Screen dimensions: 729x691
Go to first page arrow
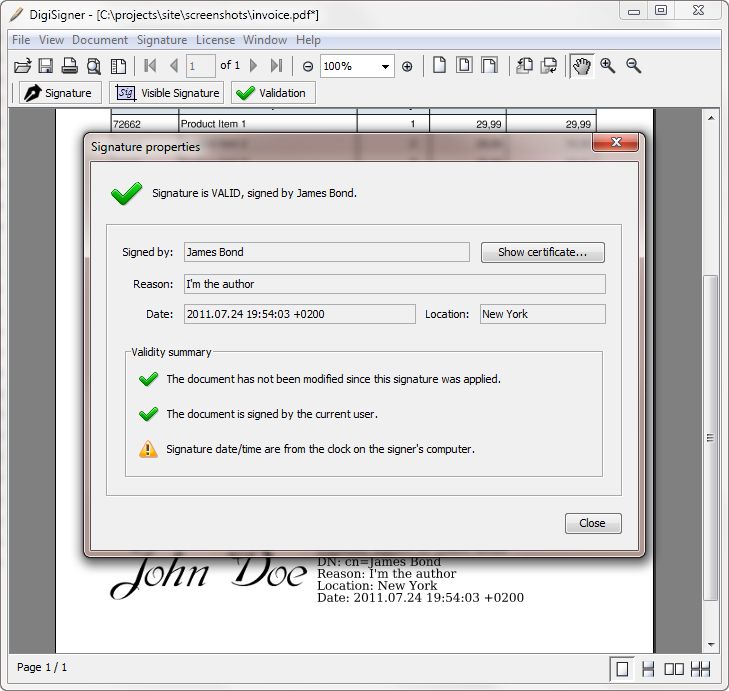[150, 66]
